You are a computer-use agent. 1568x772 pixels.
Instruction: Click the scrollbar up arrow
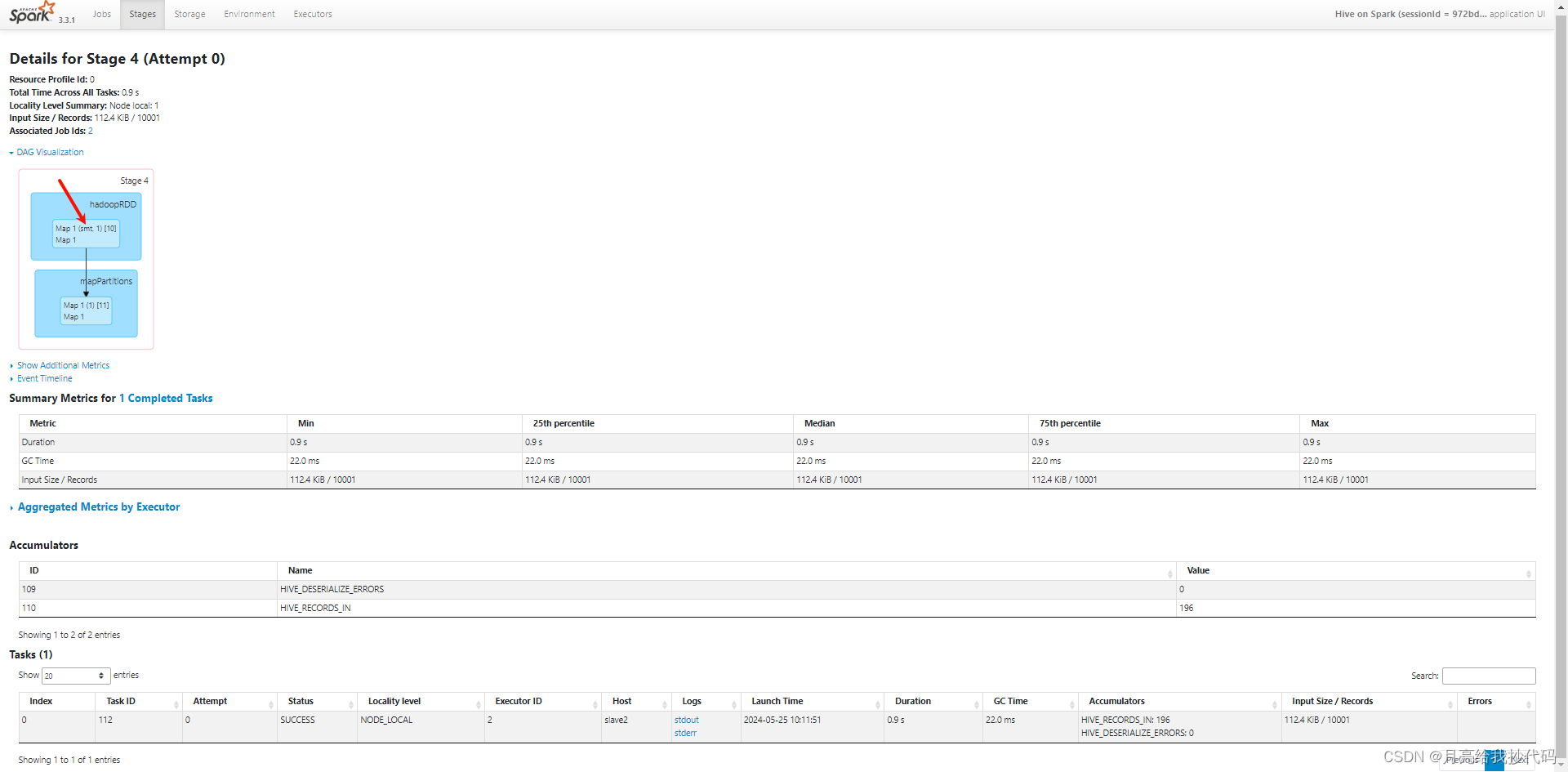coord(1561,5)
